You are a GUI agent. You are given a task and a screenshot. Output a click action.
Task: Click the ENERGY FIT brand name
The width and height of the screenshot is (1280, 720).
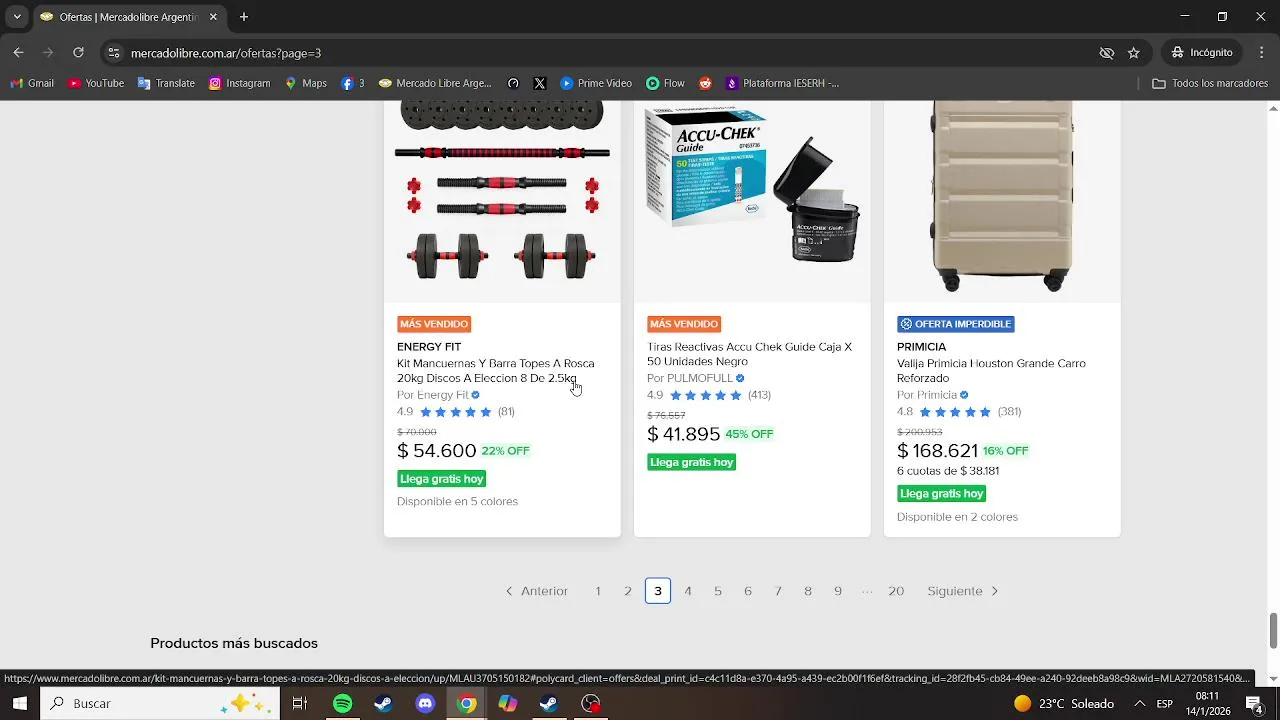pos(429,347)
